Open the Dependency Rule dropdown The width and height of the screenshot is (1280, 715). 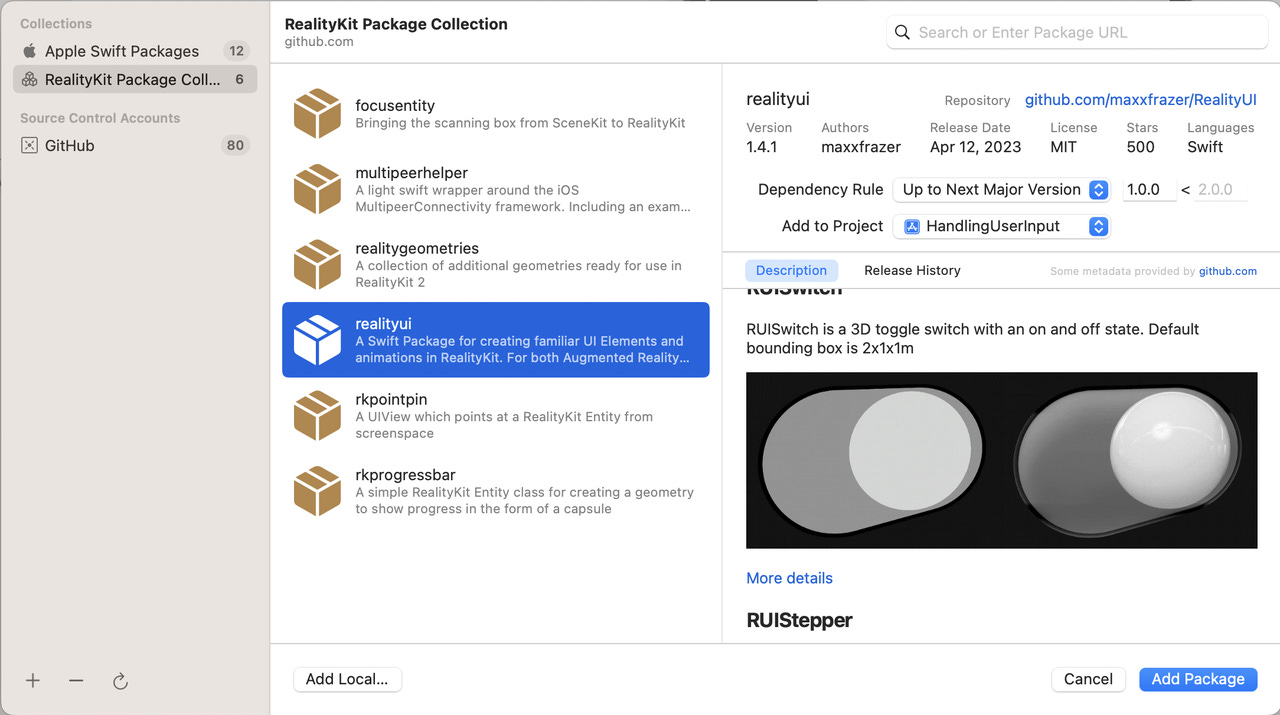(1001, 189)
